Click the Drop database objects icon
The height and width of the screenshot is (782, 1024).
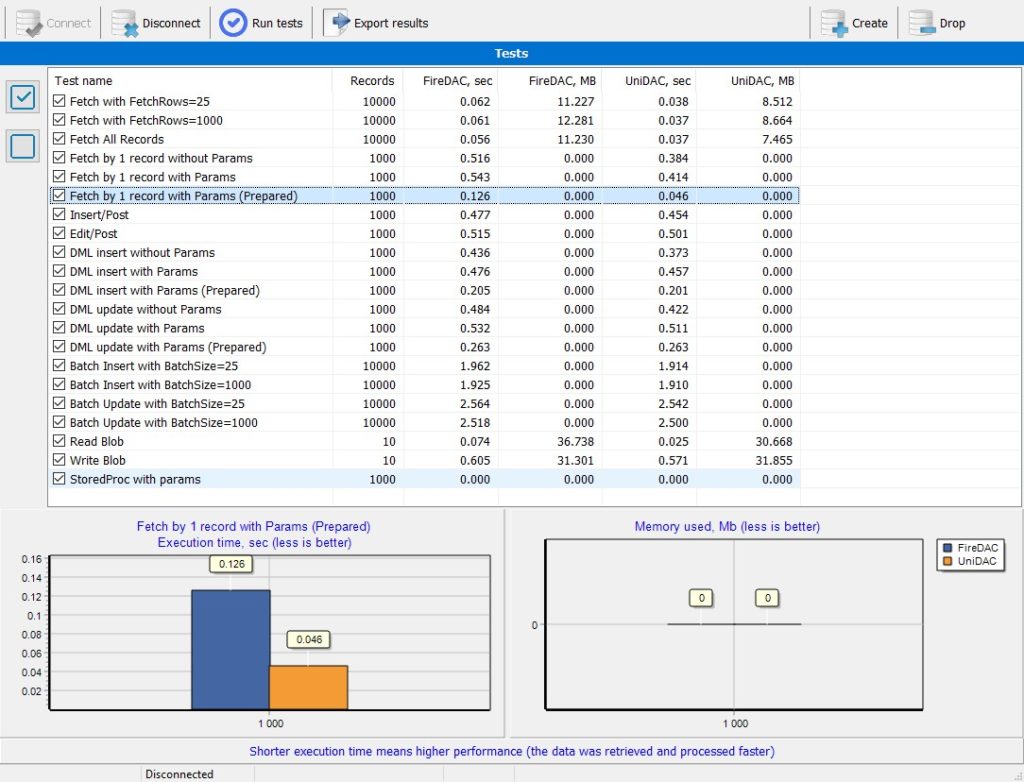pyautogui.click(x=919, y=22)
